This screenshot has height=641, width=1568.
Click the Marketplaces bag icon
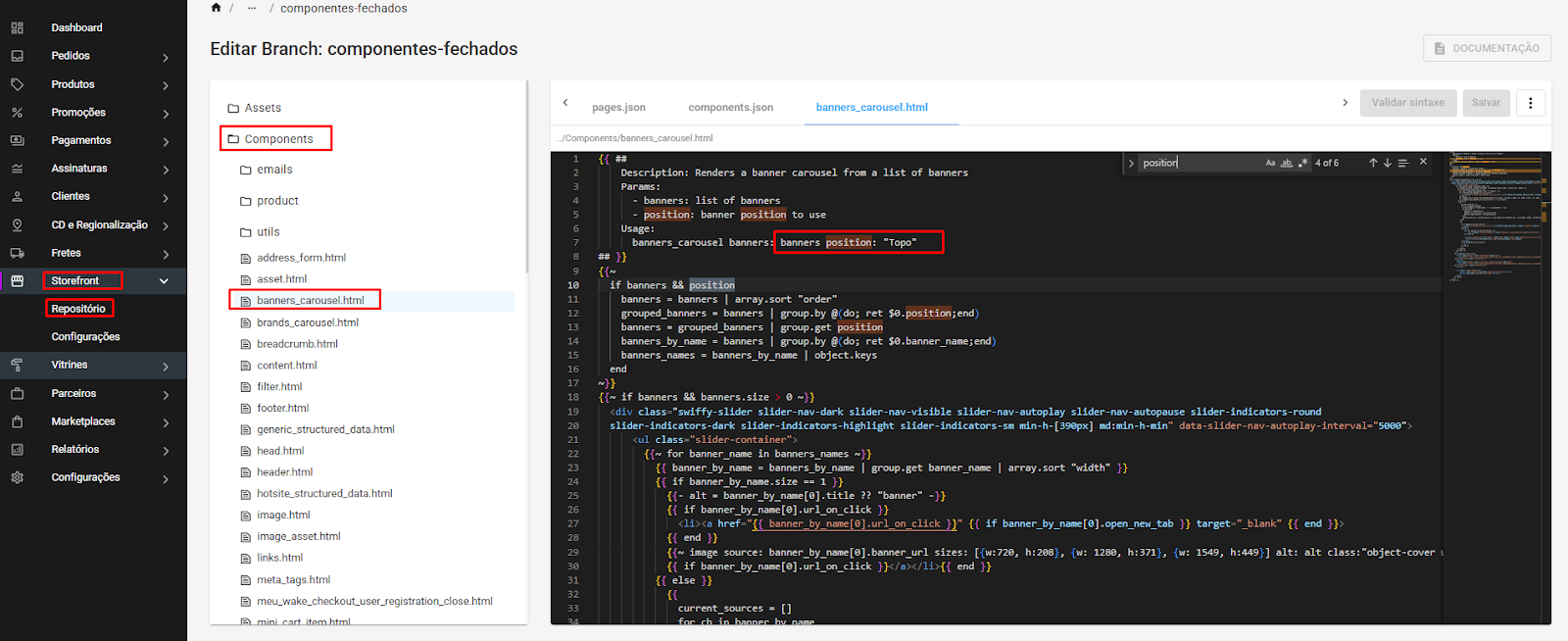click(x=17, y=421)
